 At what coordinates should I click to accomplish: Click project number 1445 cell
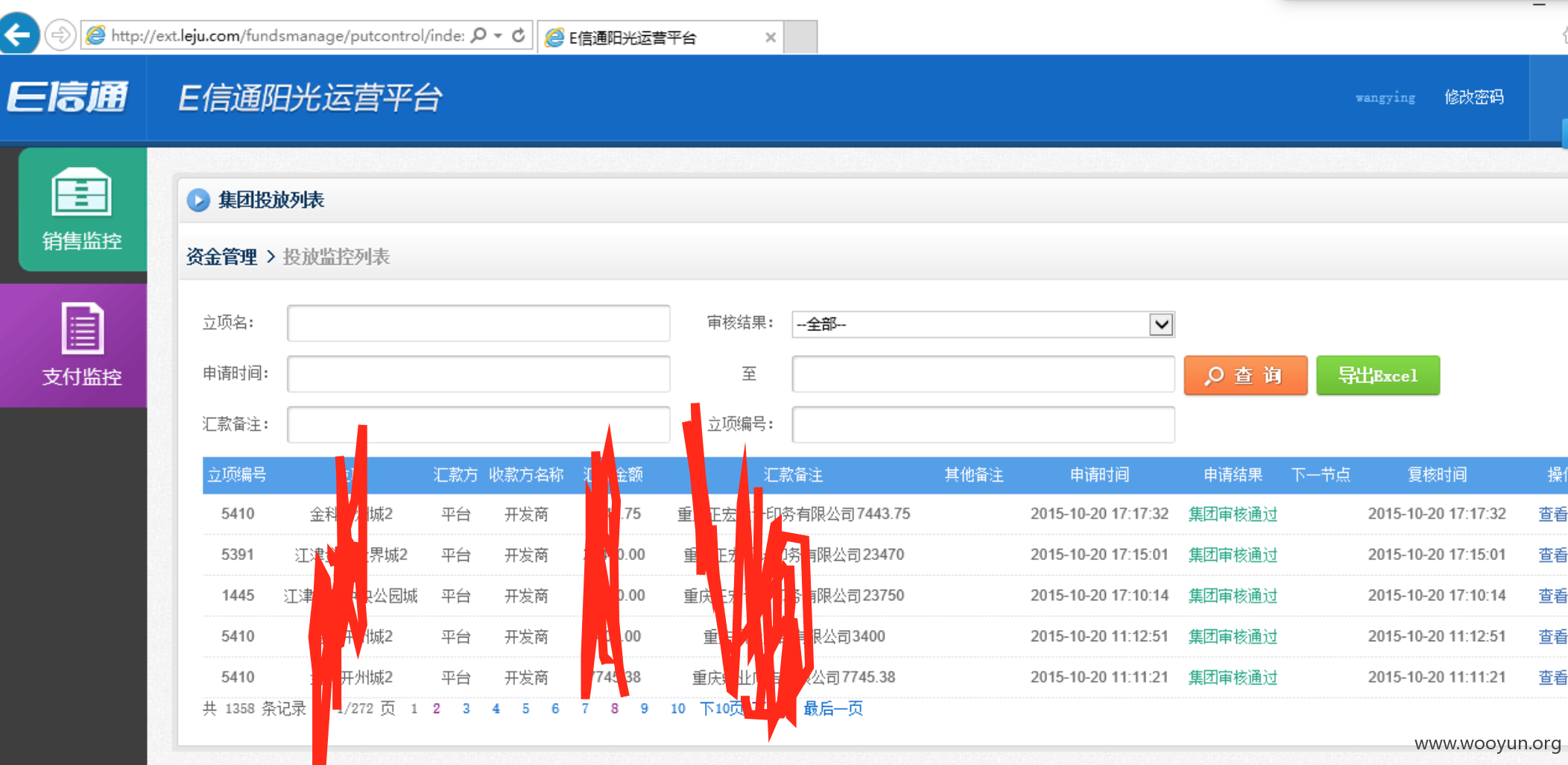[x=238, y=596]
